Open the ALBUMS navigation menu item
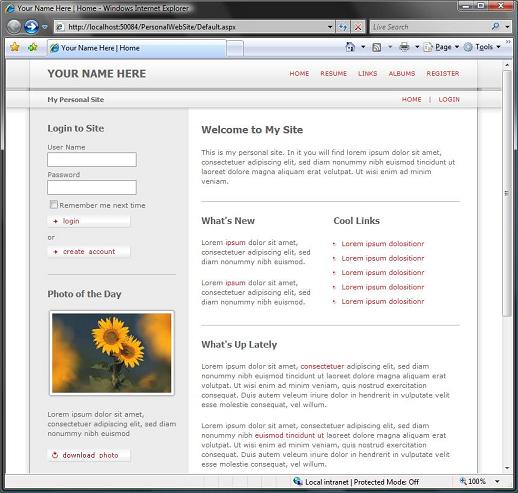 tap(402, 73)
